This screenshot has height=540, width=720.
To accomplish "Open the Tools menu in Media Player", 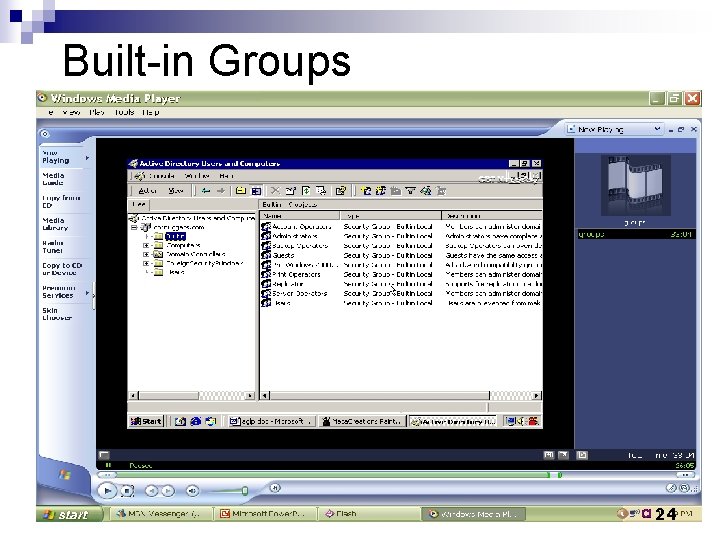I will click(x=124, y=112).
